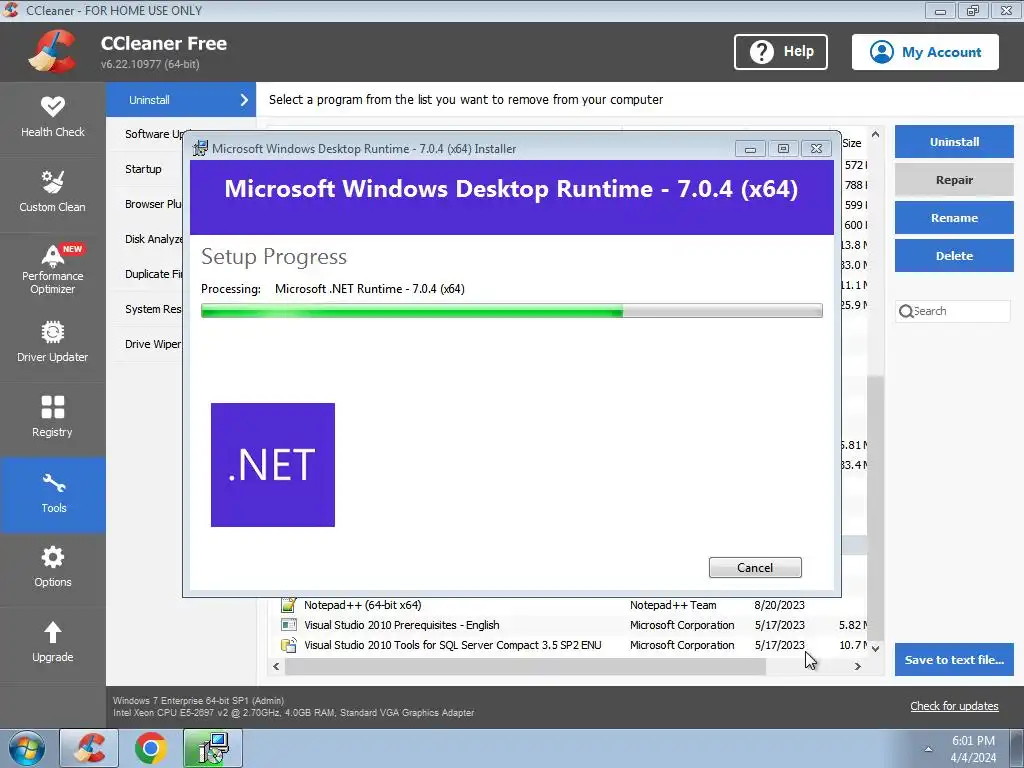The height and width of the screenshot is (768, 1024).
Task: Switch to installer taskbar icon
Action: point(213,748)
